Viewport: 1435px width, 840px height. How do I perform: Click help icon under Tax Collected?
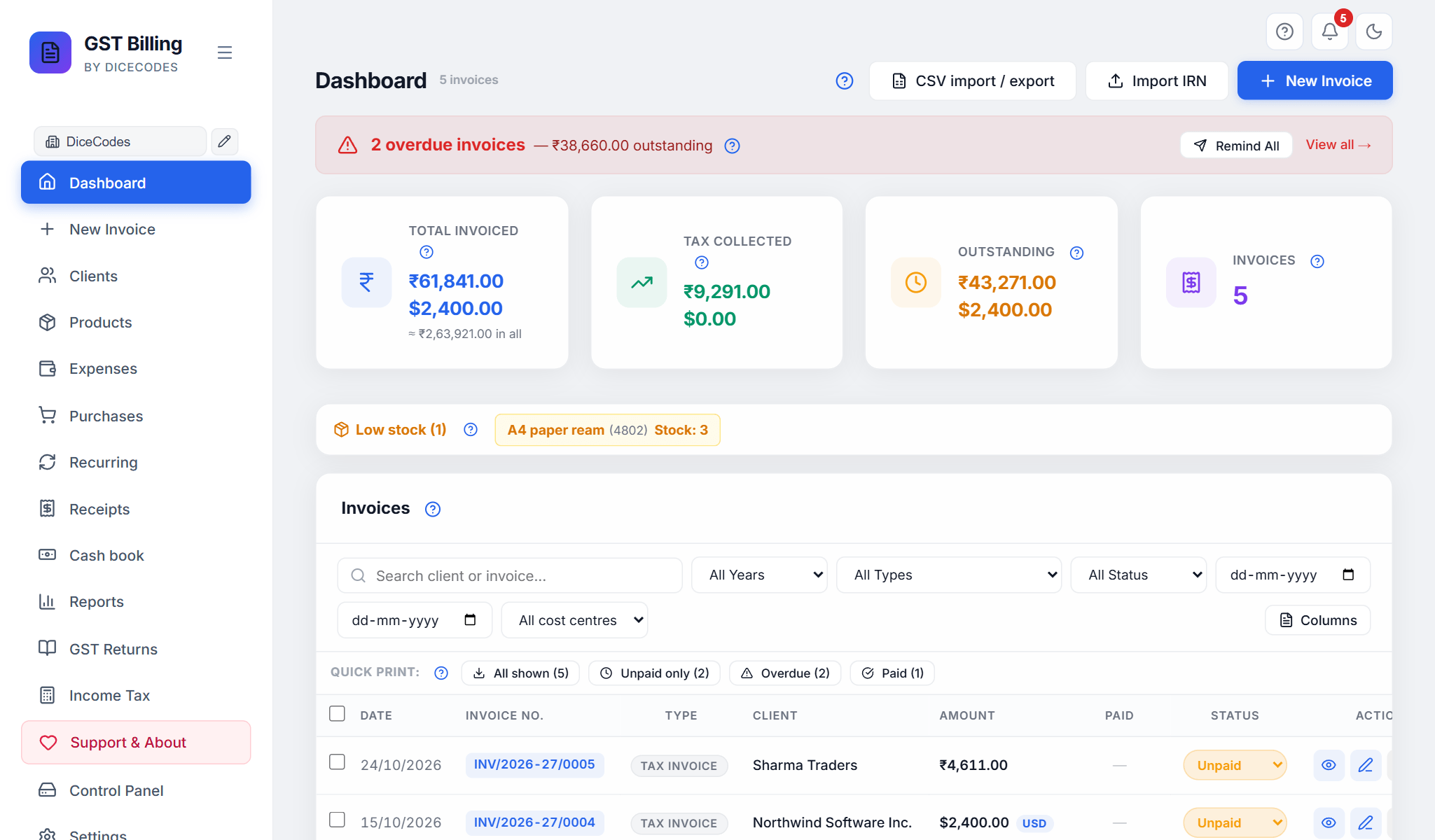pos(701,262)
